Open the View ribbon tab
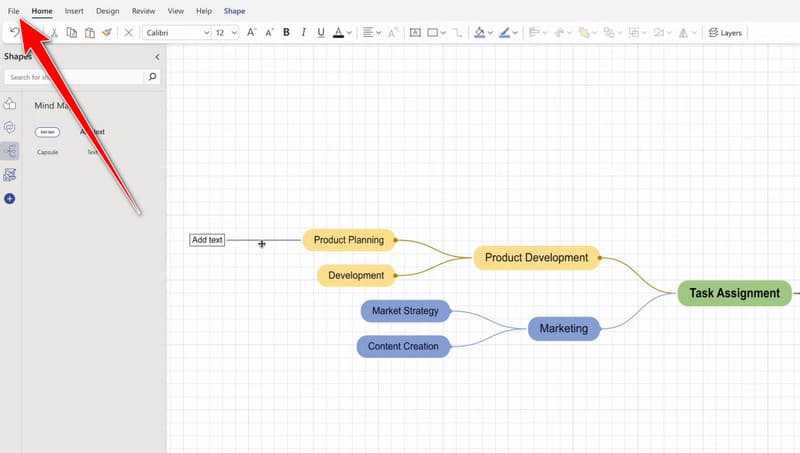The width and height of the screenshot is (800, 453). point(176,11)
